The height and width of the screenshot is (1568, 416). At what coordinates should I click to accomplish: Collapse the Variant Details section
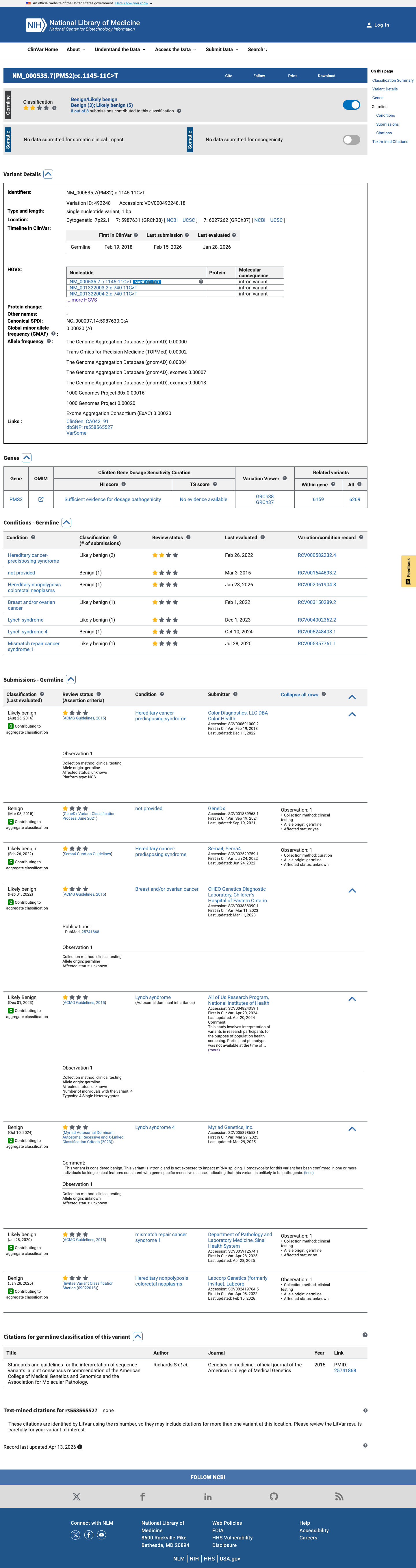(48, 174)
